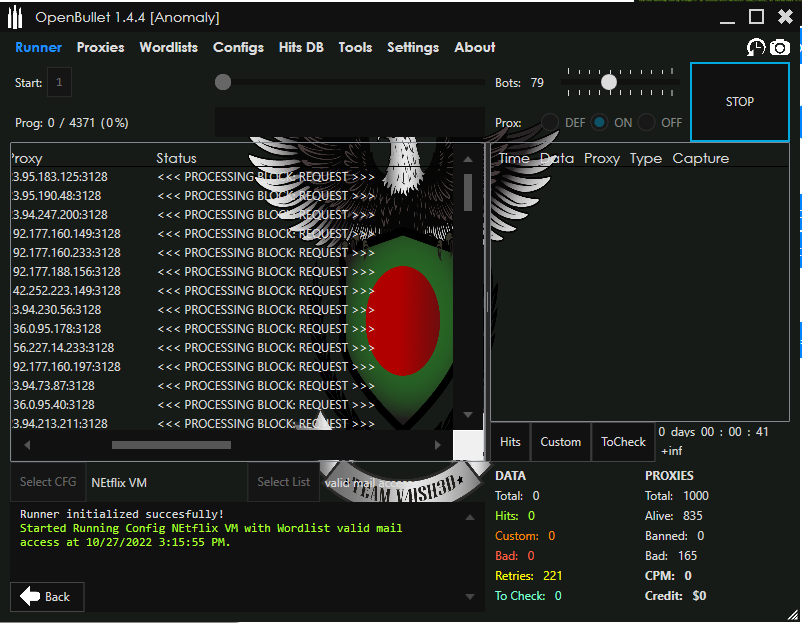
Task: Click the log panel's scroll down arrow
Action: click(470, 596)
